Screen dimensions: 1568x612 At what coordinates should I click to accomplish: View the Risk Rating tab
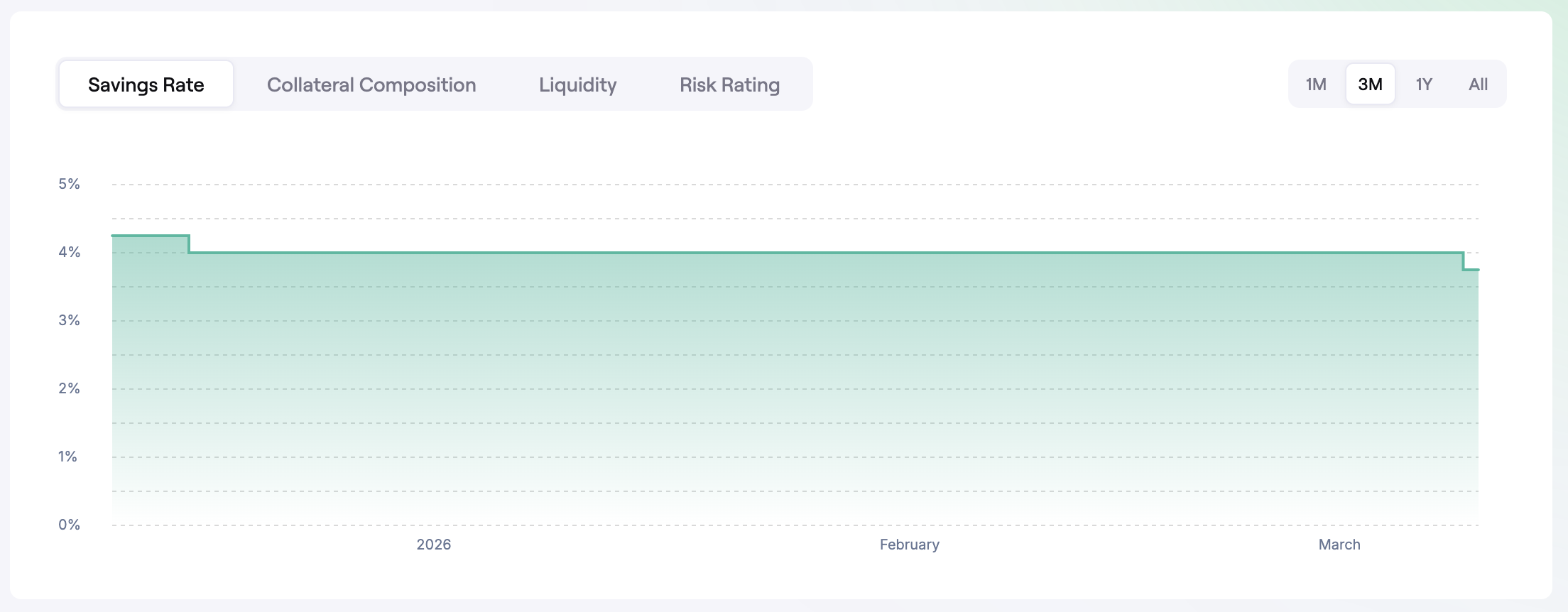pyautogui.click(x=729, y=84)
